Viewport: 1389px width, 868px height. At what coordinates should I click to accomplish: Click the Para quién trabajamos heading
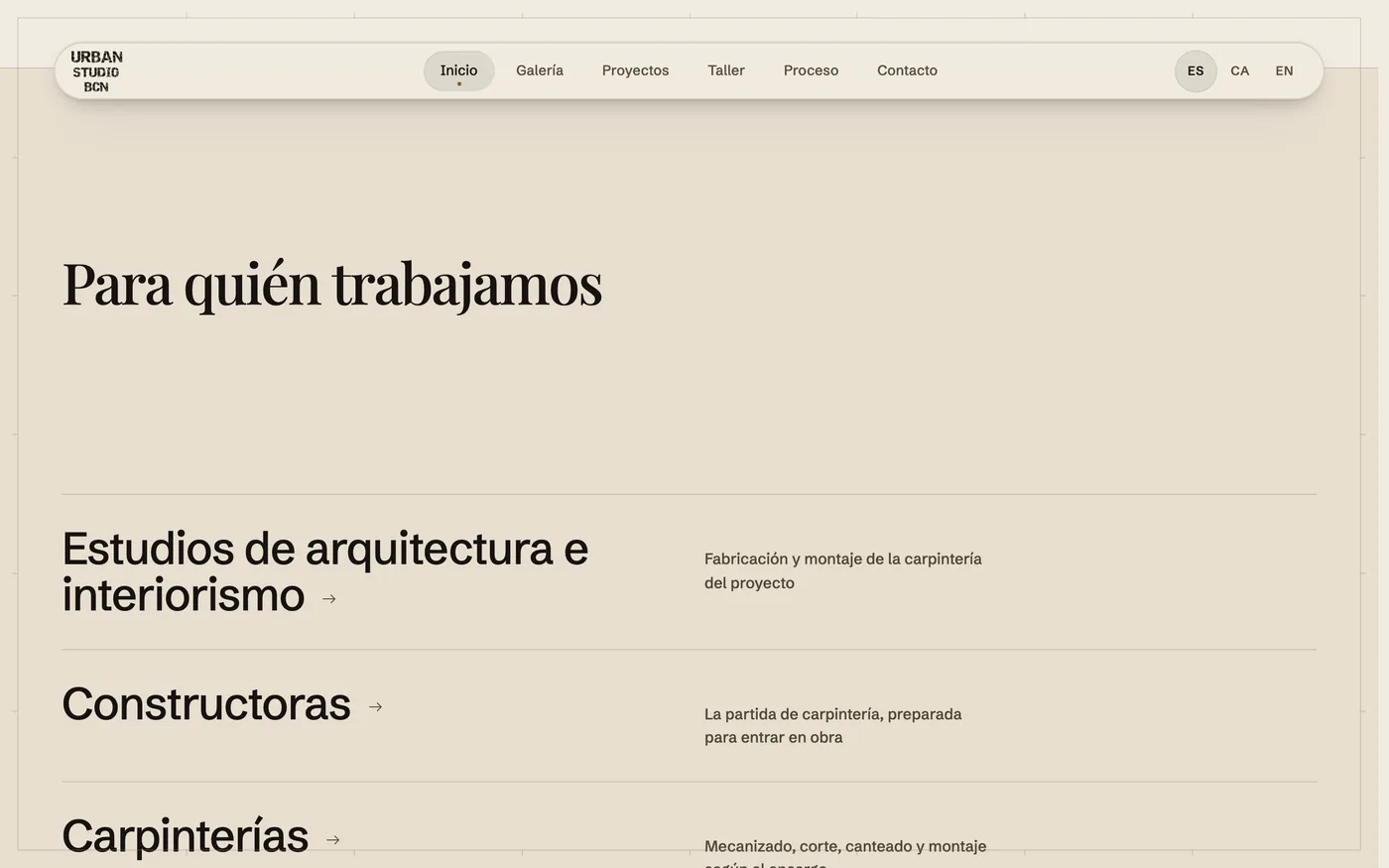pos(332,285)
